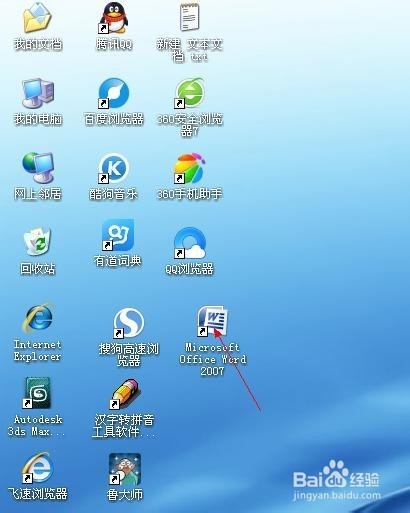Viewport: 410px width, 513px height.
Task: Launch 鲁大师 shortcut icon
Action: [x=125, y=469]
